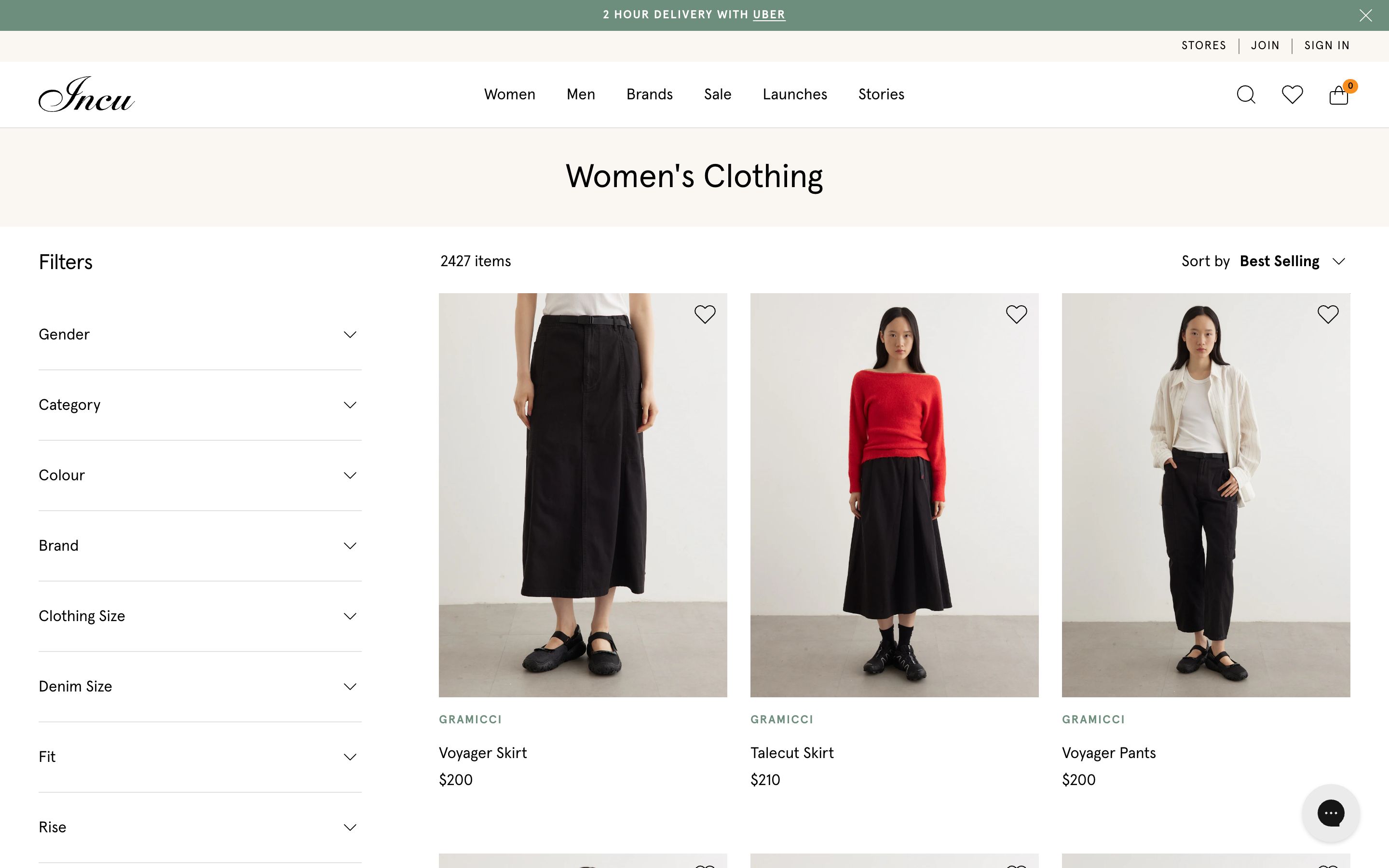
Task: Toggle the Fit filter section
Action: click(199, 757)
